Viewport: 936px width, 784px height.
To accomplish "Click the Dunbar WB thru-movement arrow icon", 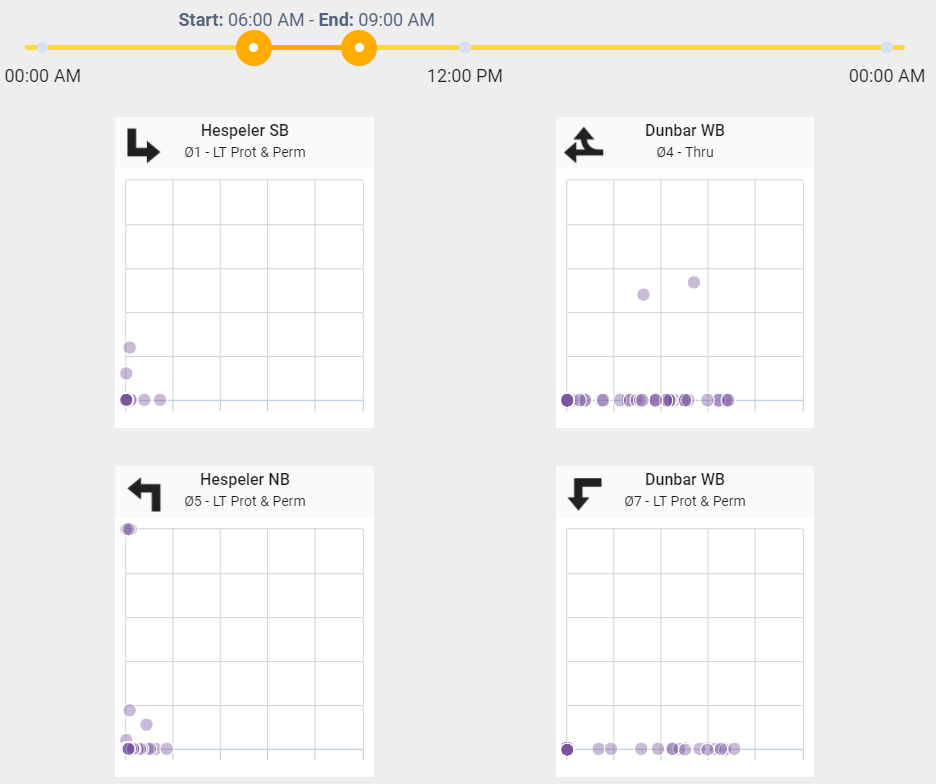I will pyautogui.click(x=584, y=143).
